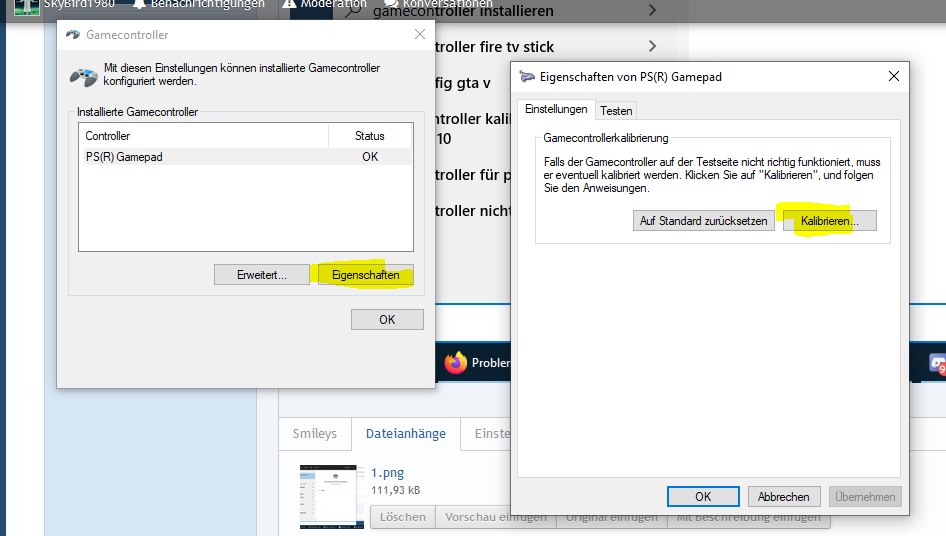Open the Dateianhänge tab in forum editor
The image size is (946, 536).
(406, 433)
